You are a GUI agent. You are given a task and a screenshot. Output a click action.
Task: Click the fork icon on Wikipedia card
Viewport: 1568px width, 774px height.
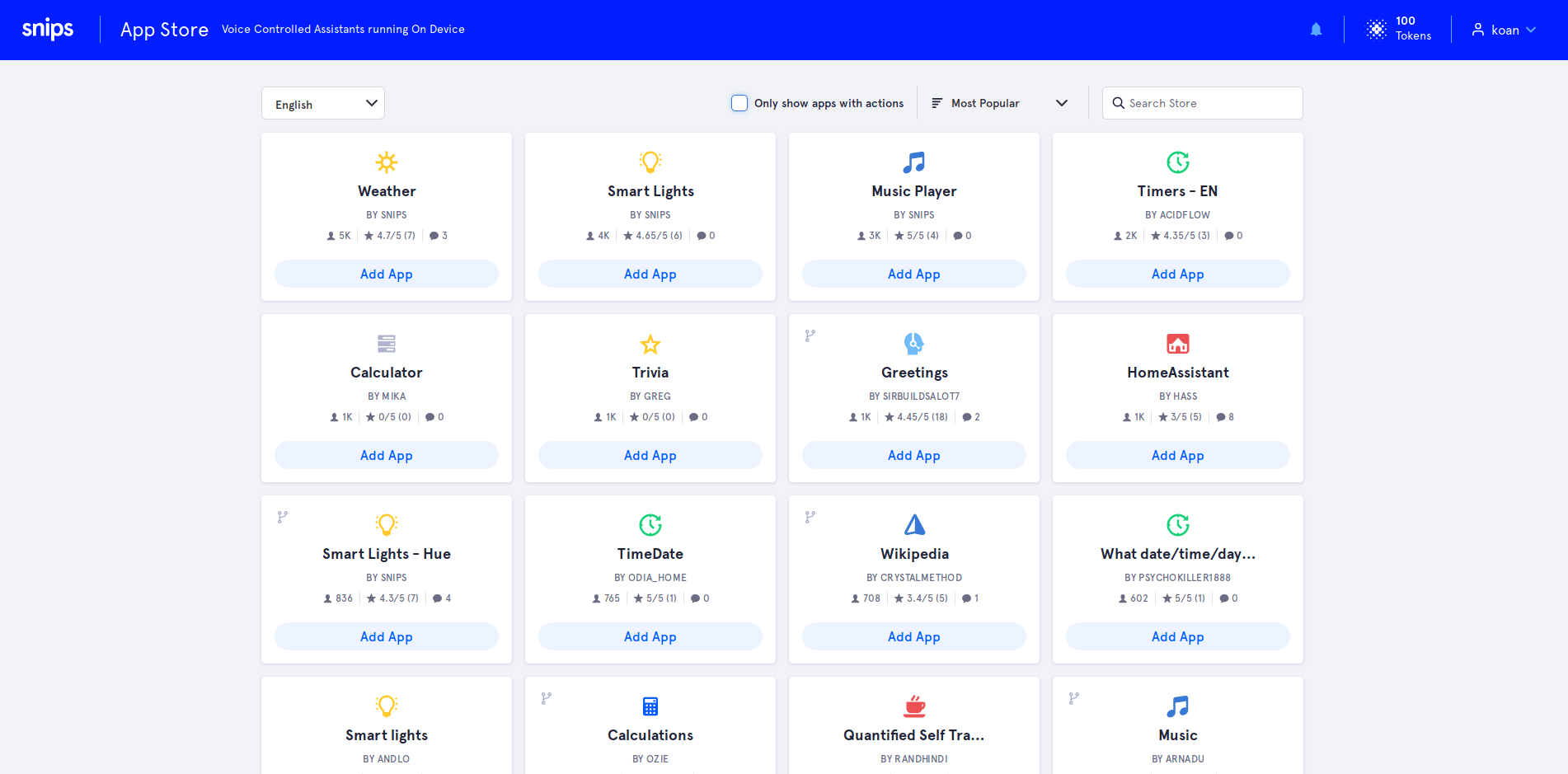pos(810,517)
